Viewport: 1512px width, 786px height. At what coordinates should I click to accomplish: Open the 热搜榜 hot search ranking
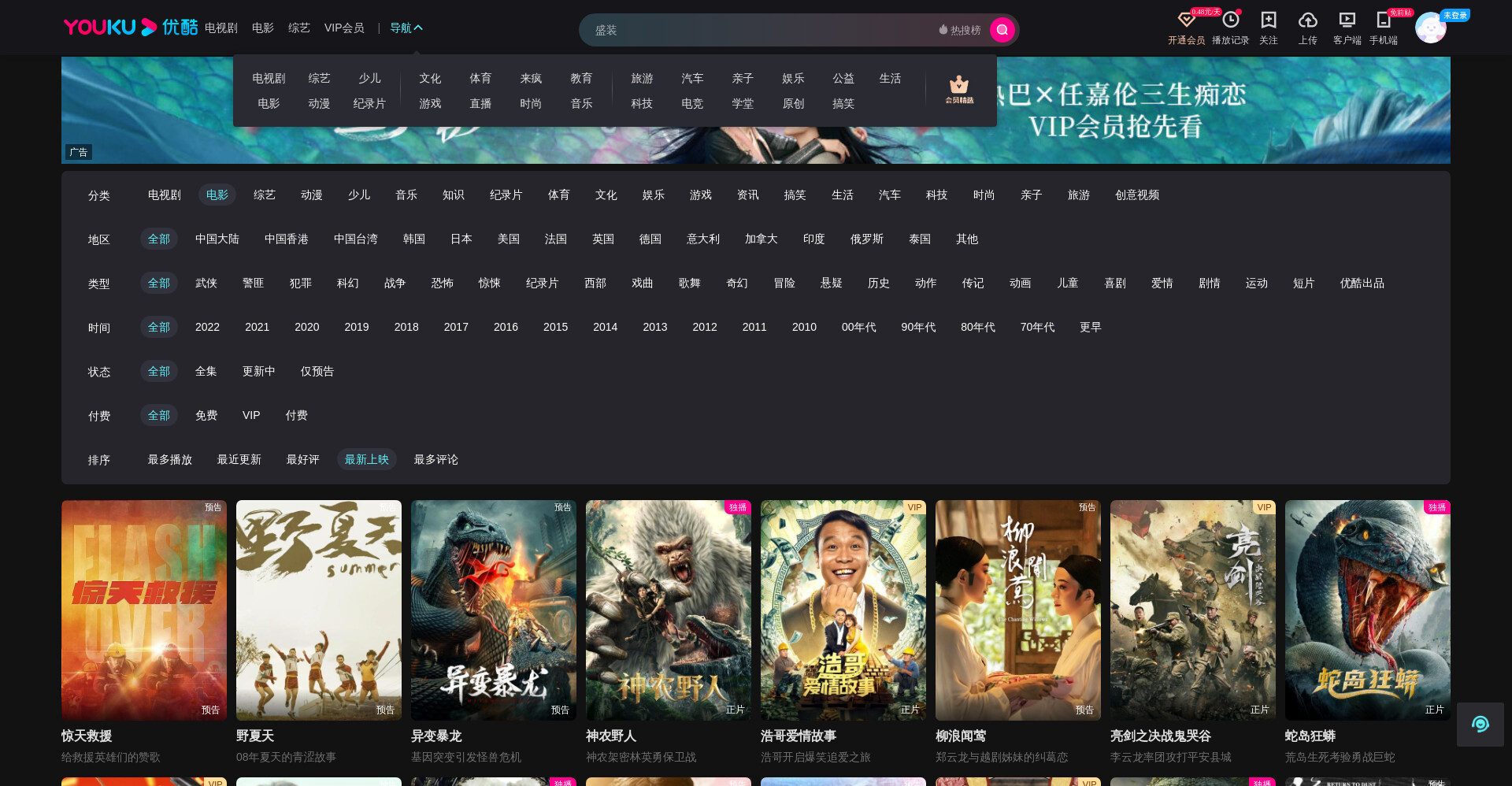[x=959, y=30]
